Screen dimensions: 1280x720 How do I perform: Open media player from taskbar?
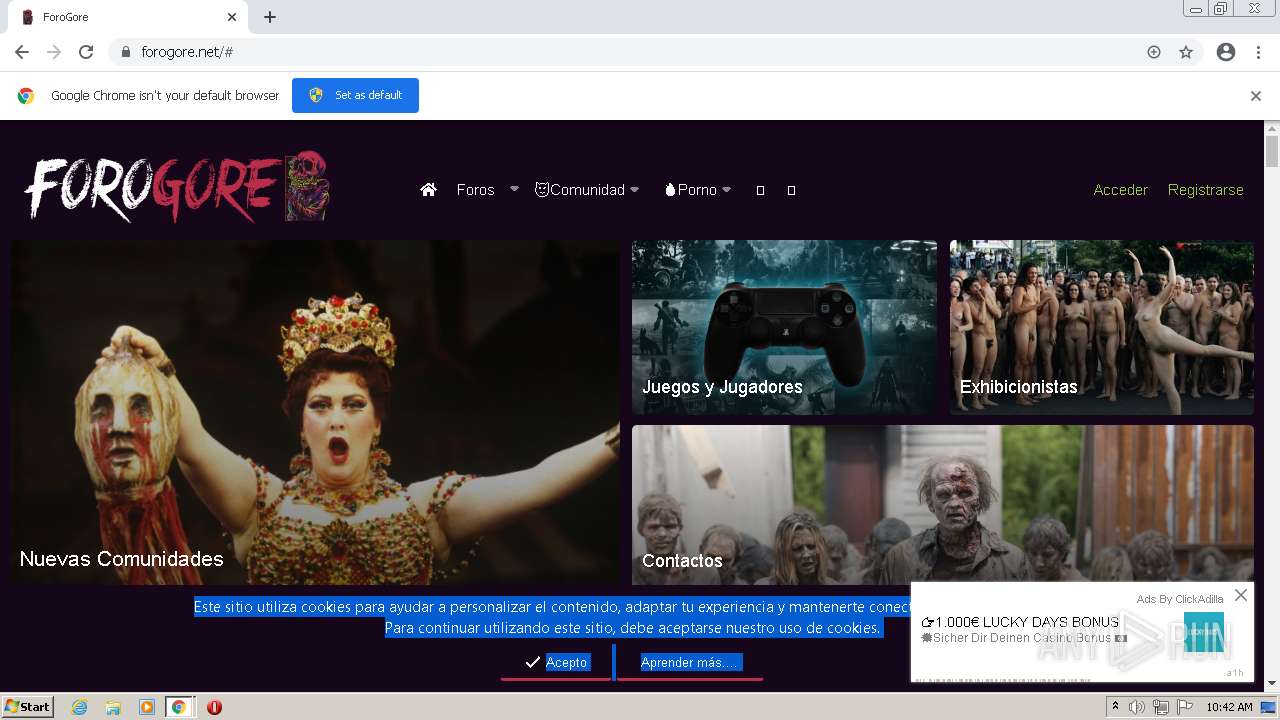point(147,707)
